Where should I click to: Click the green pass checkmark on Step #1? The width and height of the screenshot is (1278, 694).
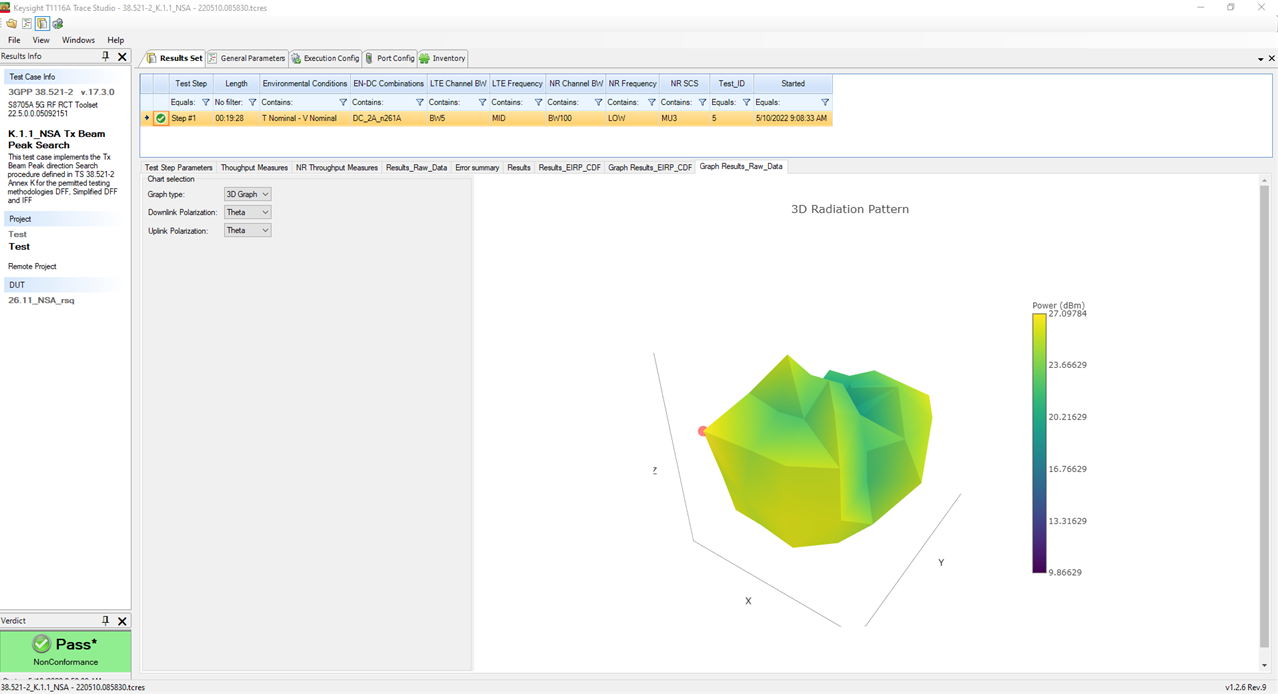pos(161,118)
